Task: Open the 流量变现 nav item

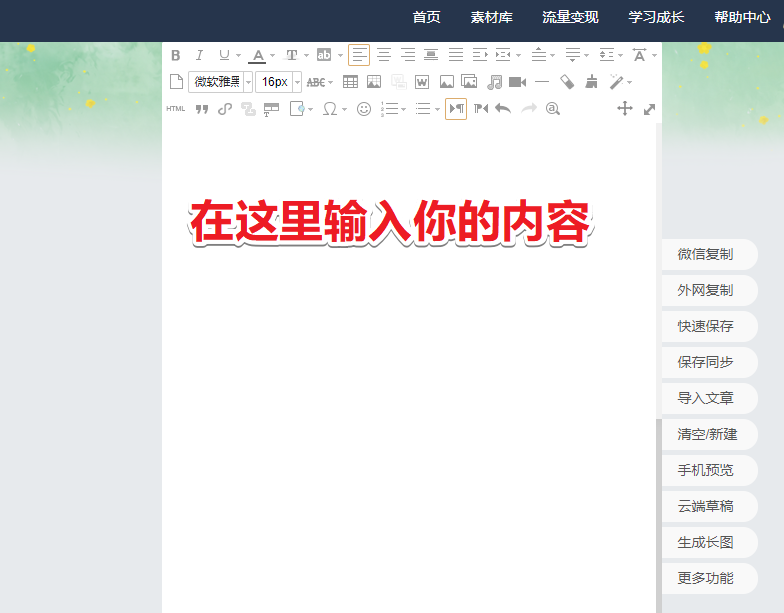Action: coord(570,17)
